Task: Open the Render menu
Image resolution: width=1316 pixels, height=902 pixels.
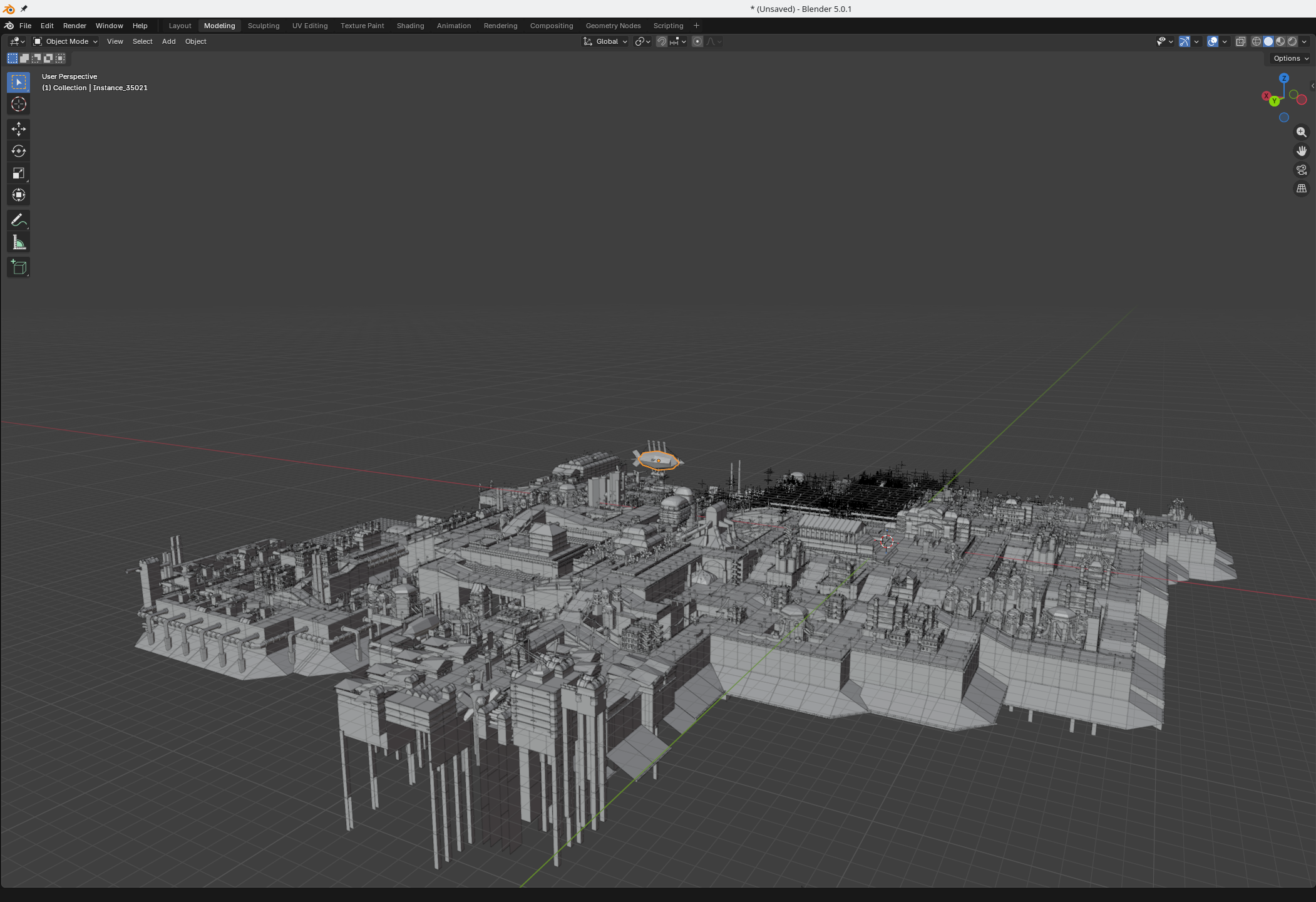Action: [x=75, y=26]
